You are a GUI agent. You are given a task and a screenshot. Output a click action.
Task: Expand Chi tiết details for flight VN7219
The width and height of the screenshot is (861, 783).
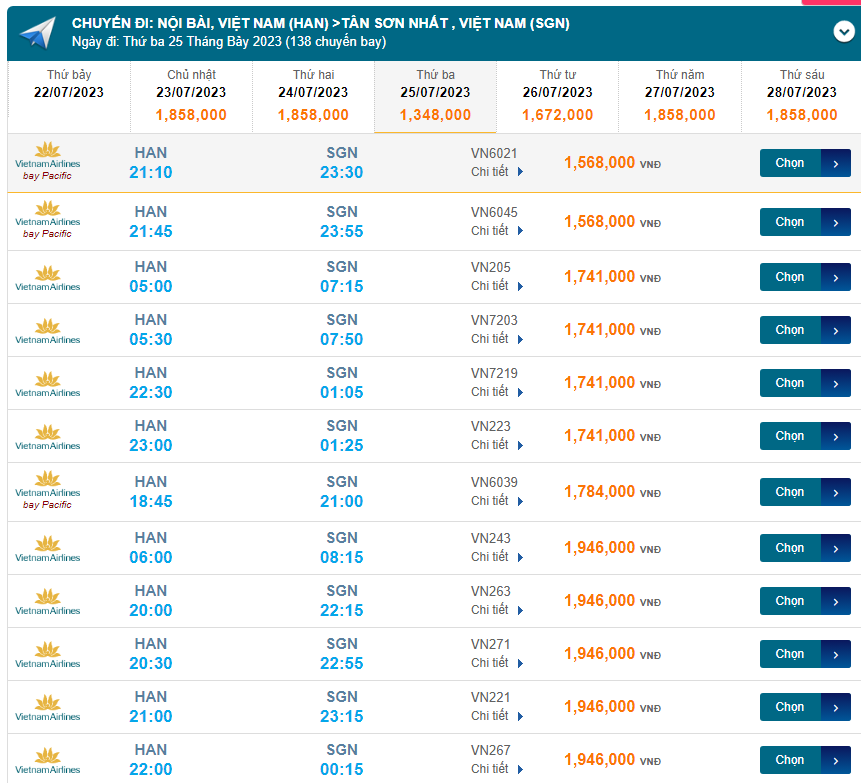point(497,392)
